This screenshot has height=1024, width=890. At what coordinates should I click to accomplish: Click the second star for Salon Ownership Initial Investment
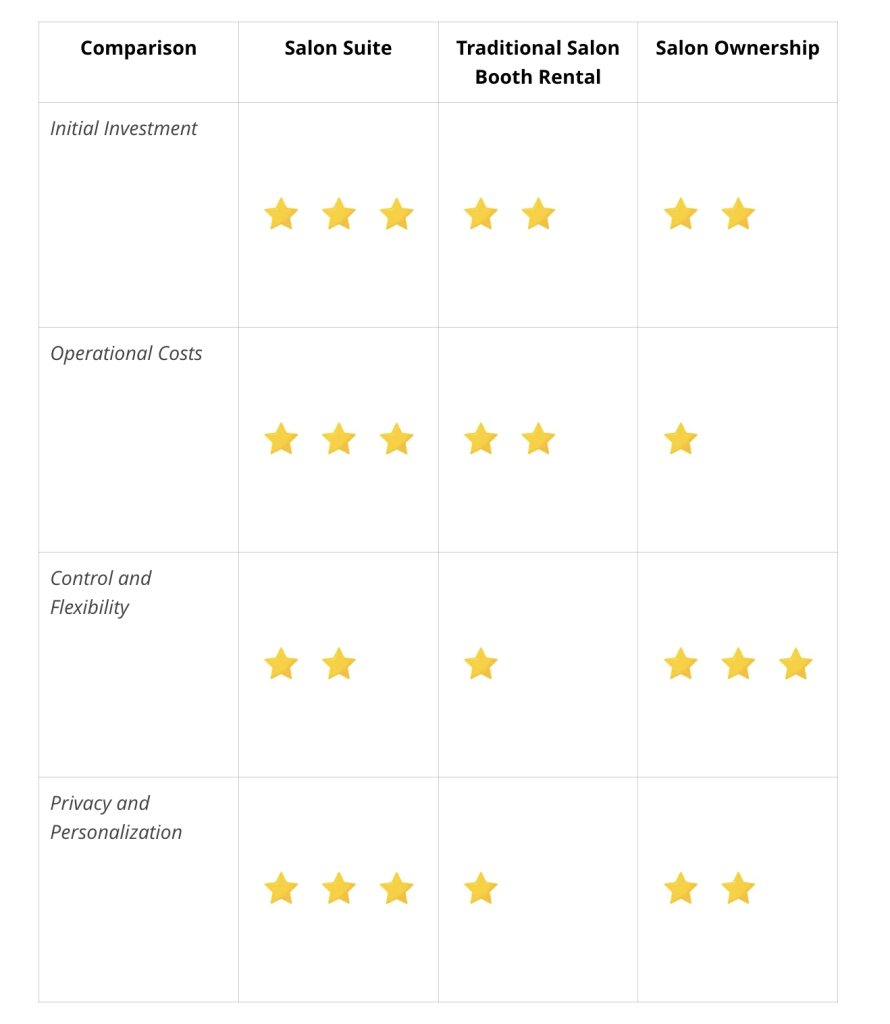739,214
